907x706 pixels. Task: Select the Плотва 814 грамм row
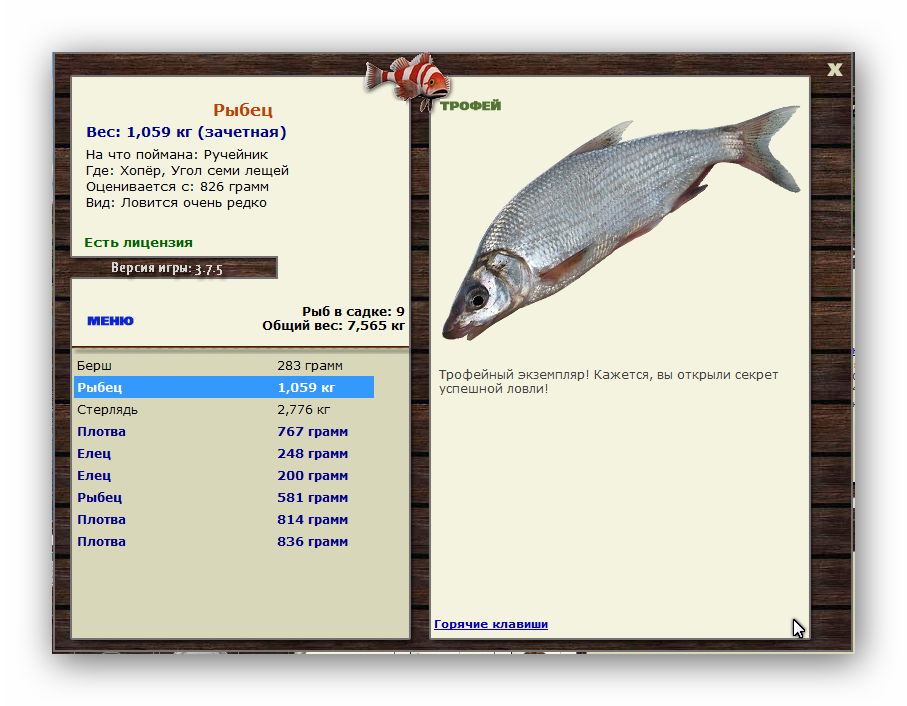coord(224,519)
